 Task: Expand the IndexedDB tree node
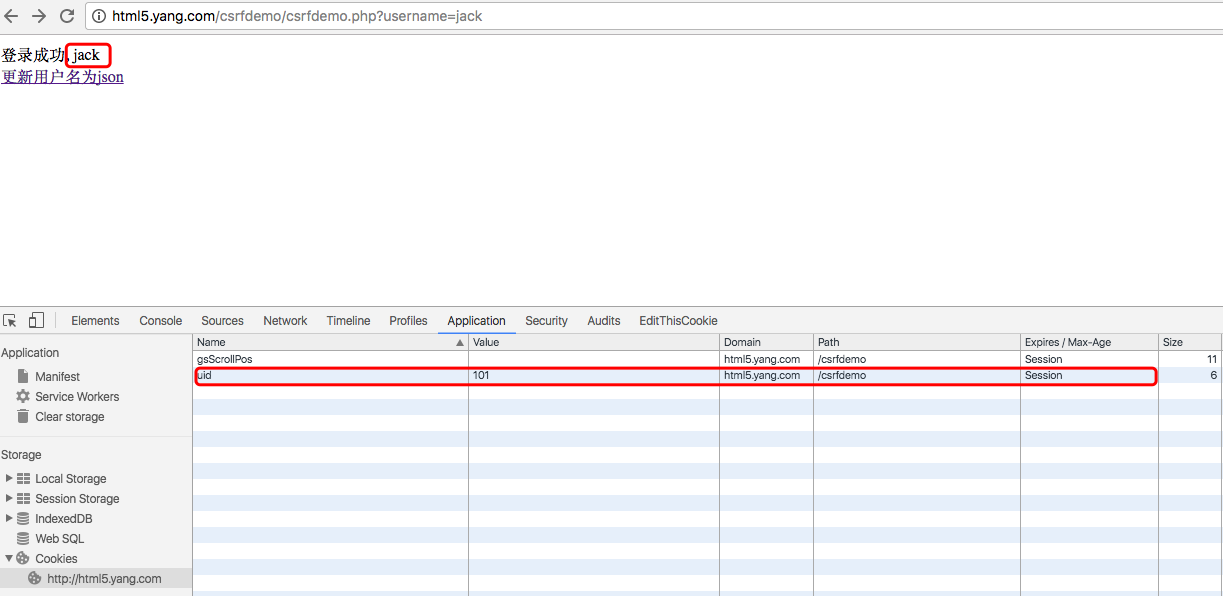click(x=9, y=518)
